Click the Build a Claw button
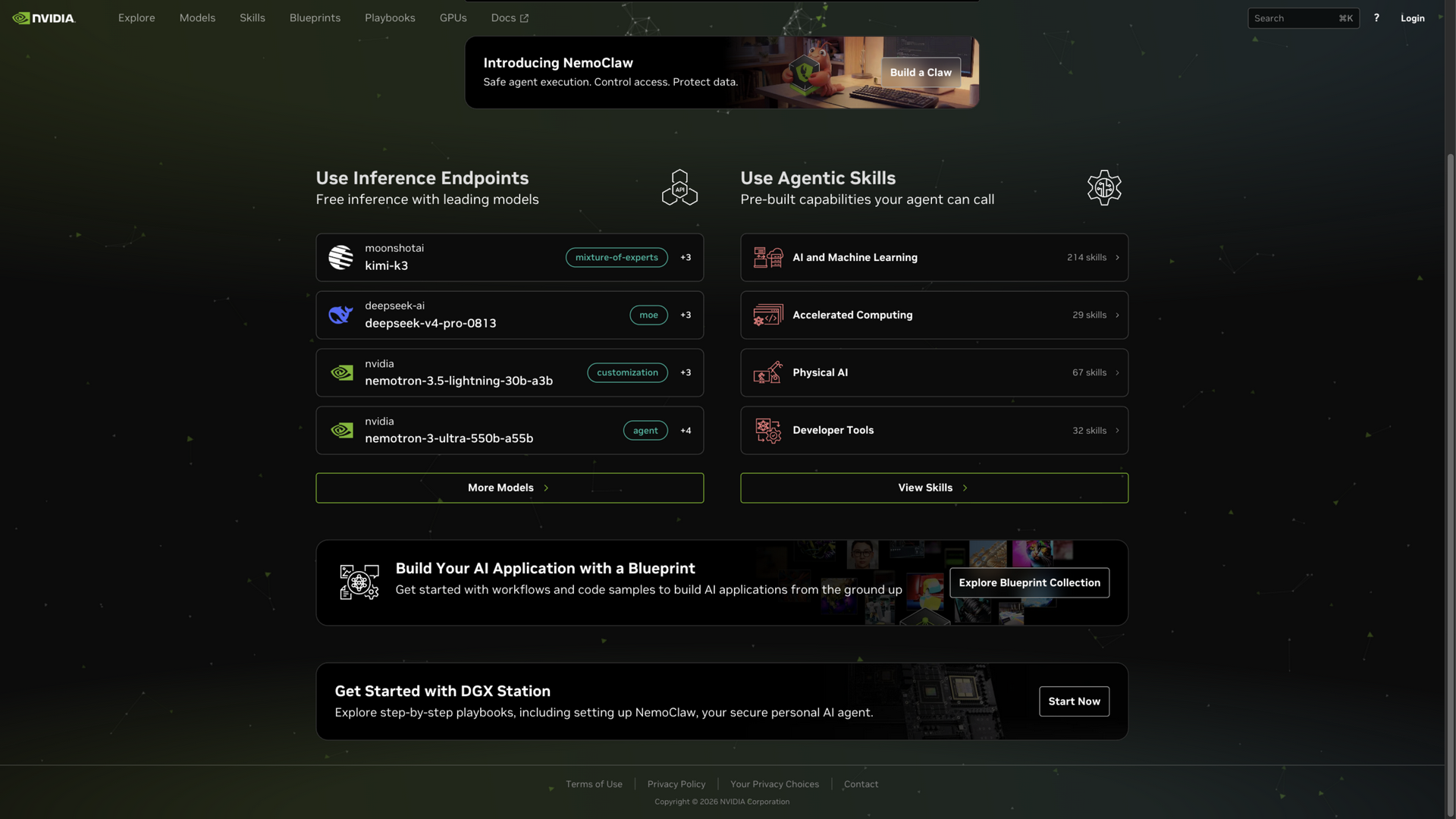The width and height of the screenshot is (1456, 819). click(921, 73)
